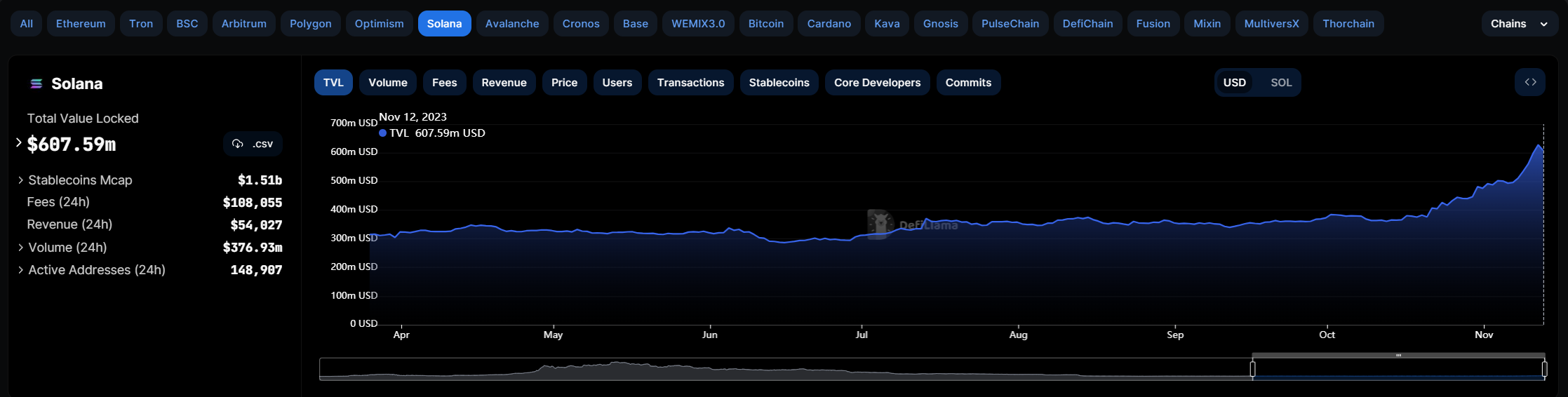Open the Fusion chain link
Image resolution: width=1568 pixels, height=397 pixels.
tap(1153, 23)
